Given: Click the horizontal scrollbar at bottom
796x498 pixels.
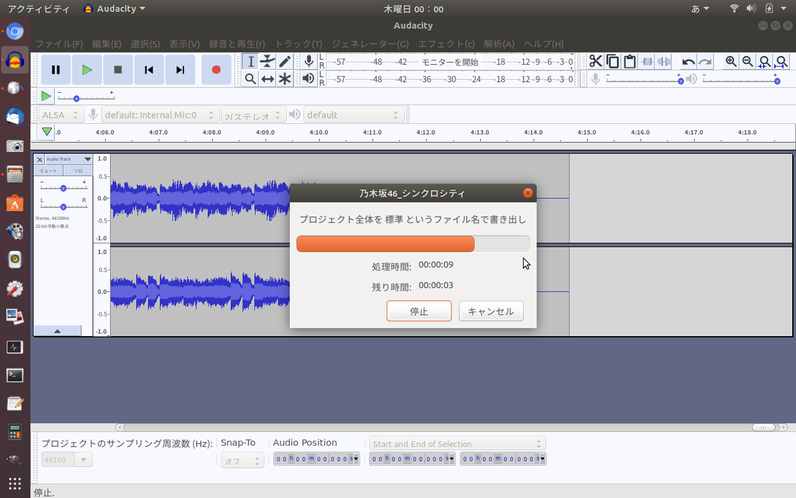Looking at the screenshot, I should click(x=449, y=427).
